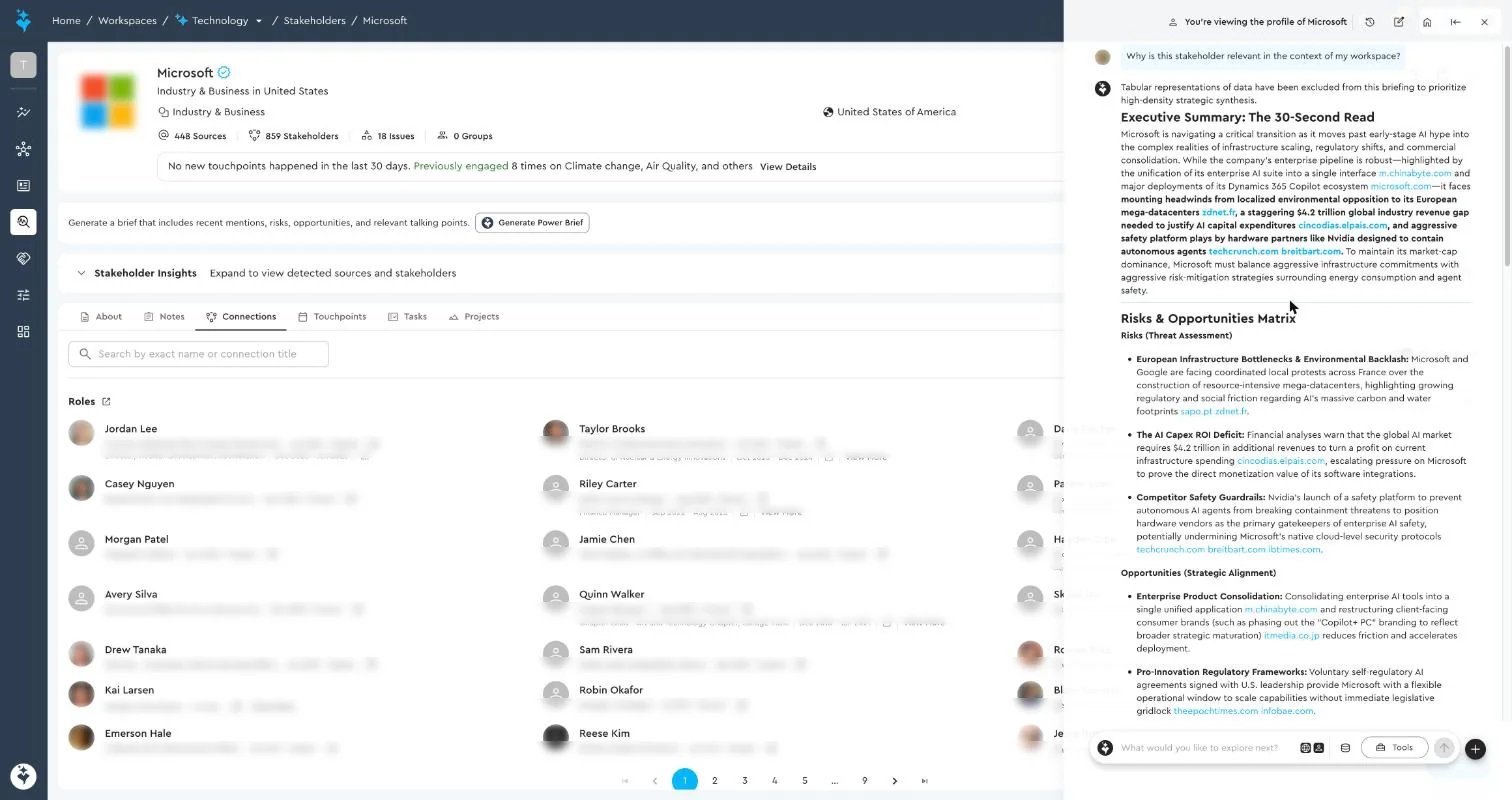Viewport: 1512px width, 800px height.
Task: Open the workspace avatar labeled T in the sidebar
Action: pos(23,65)
